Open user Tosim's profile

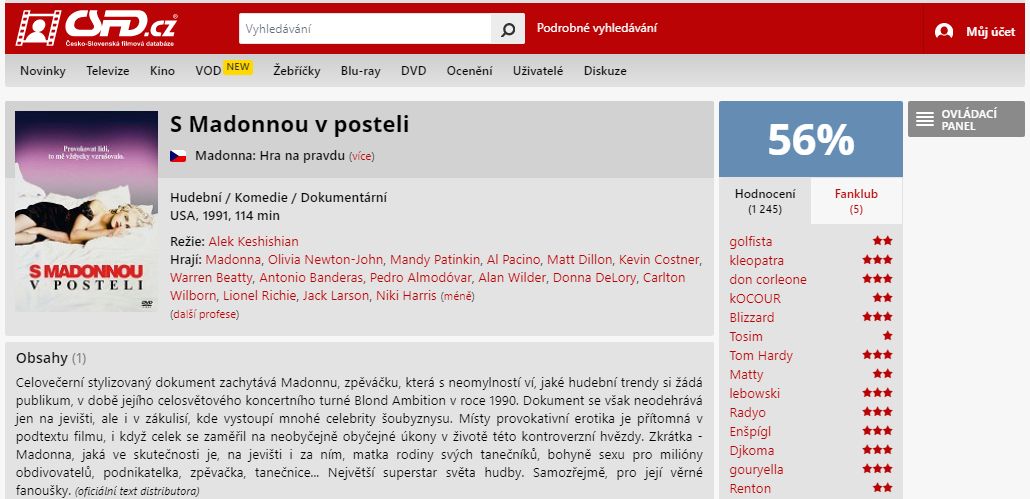coord(746,337)
